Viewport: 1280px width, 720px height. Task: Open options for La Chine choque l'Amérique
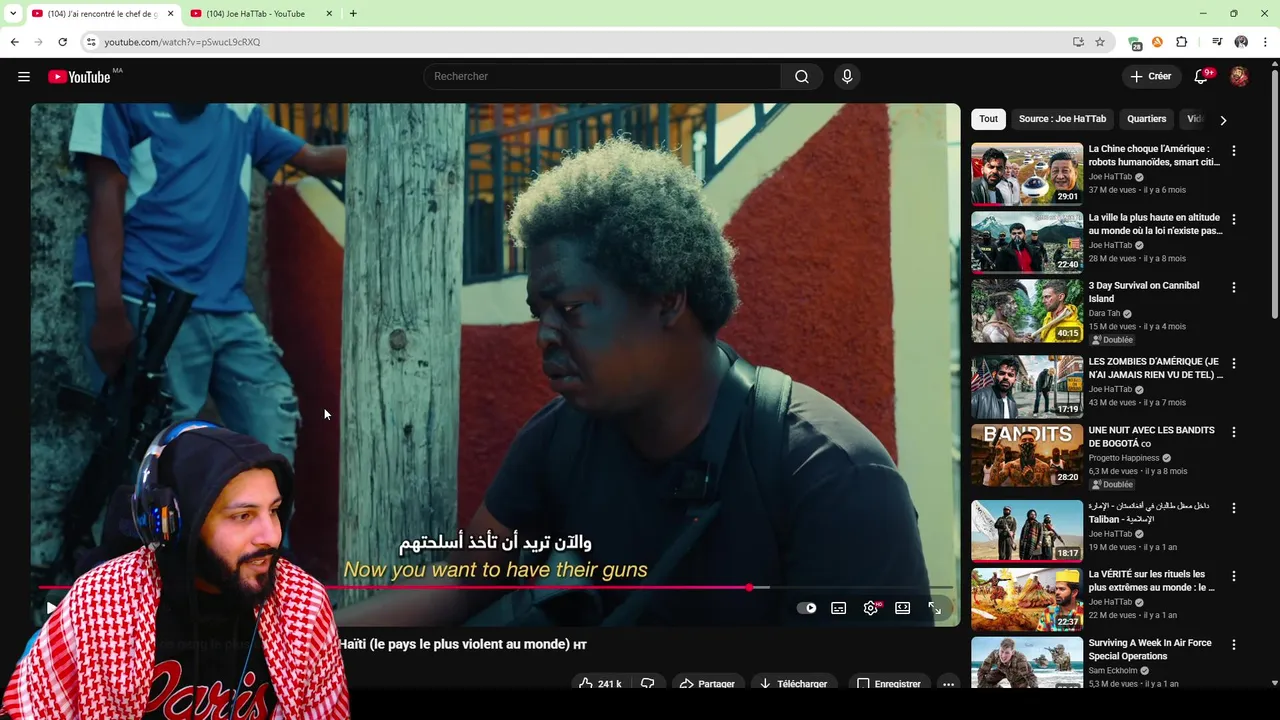pos(1233,151)
